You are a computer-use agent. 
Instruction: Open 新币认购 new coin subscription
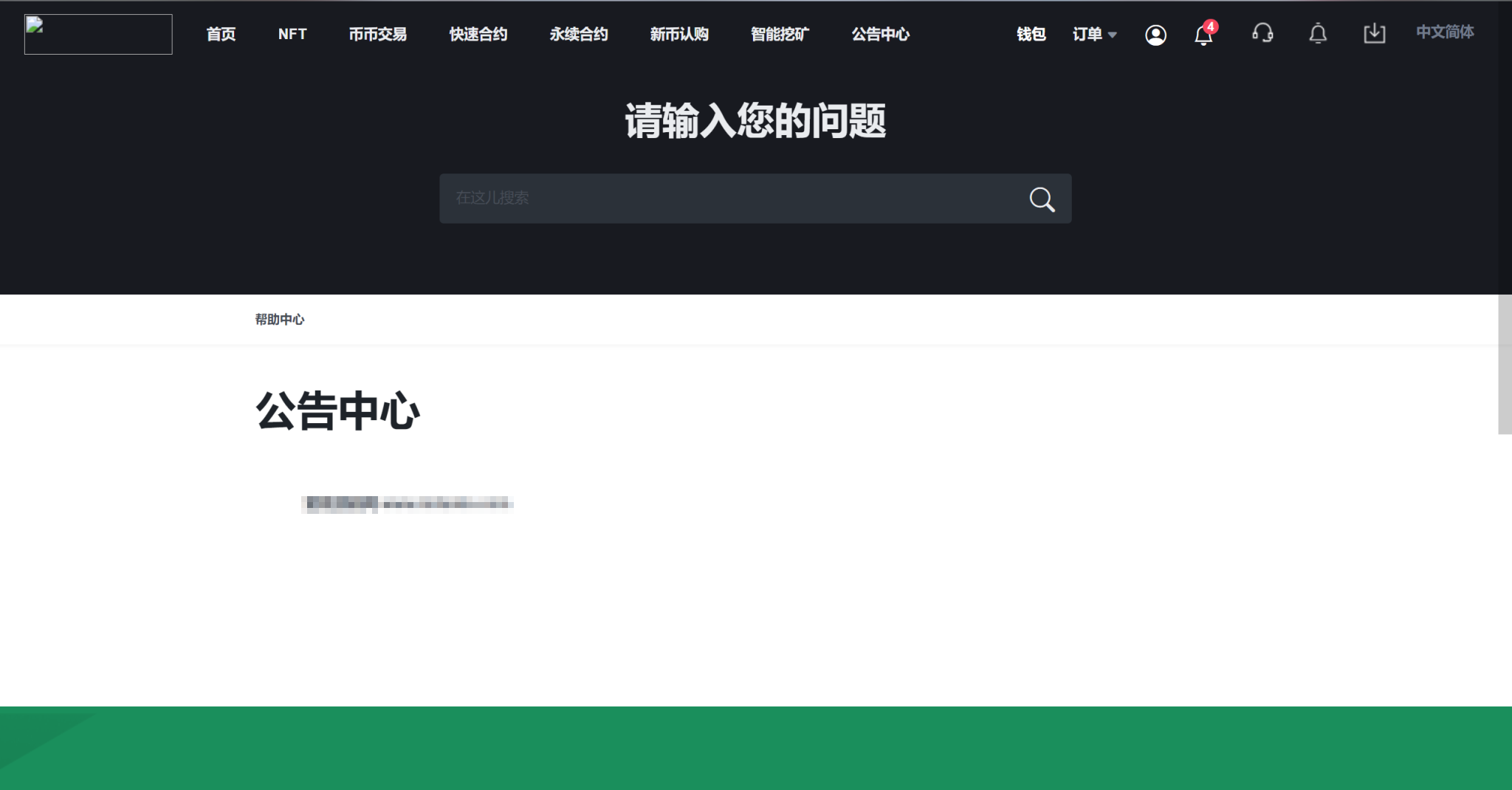pos(679,34)
